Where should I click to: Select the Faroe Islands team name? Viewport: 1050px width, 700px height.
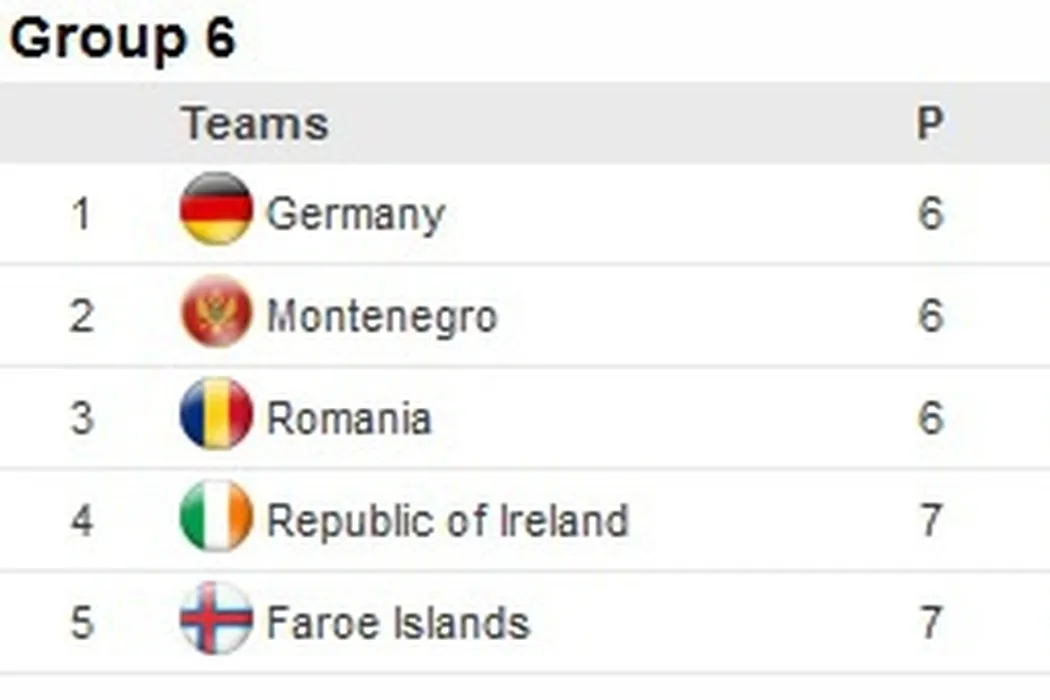pyautogui.click(x=397, y=622)
